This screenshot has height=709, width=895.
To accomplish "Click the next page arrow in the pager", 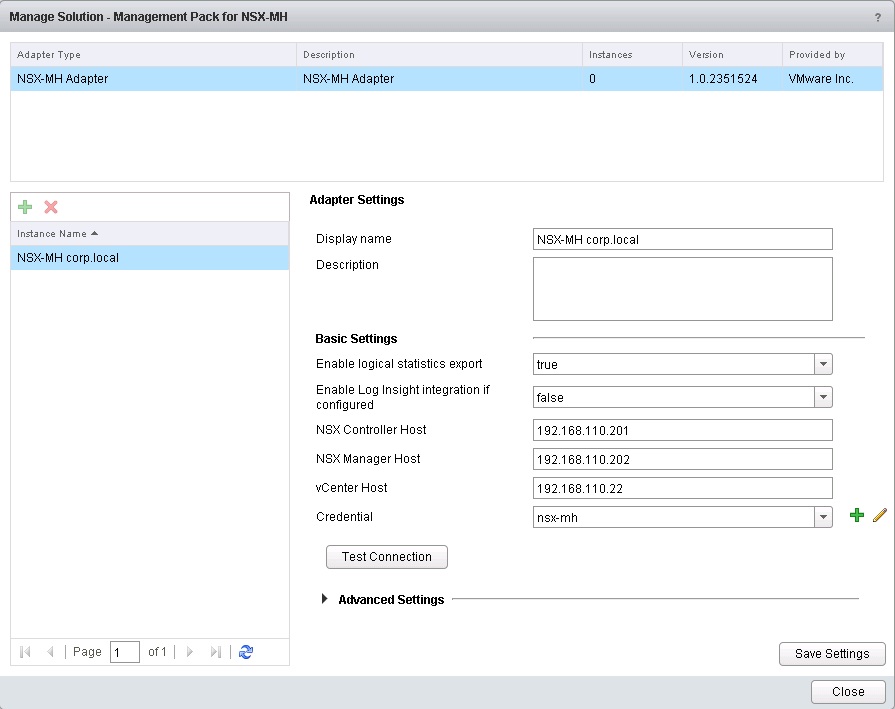I will click(x=190, y=652).
